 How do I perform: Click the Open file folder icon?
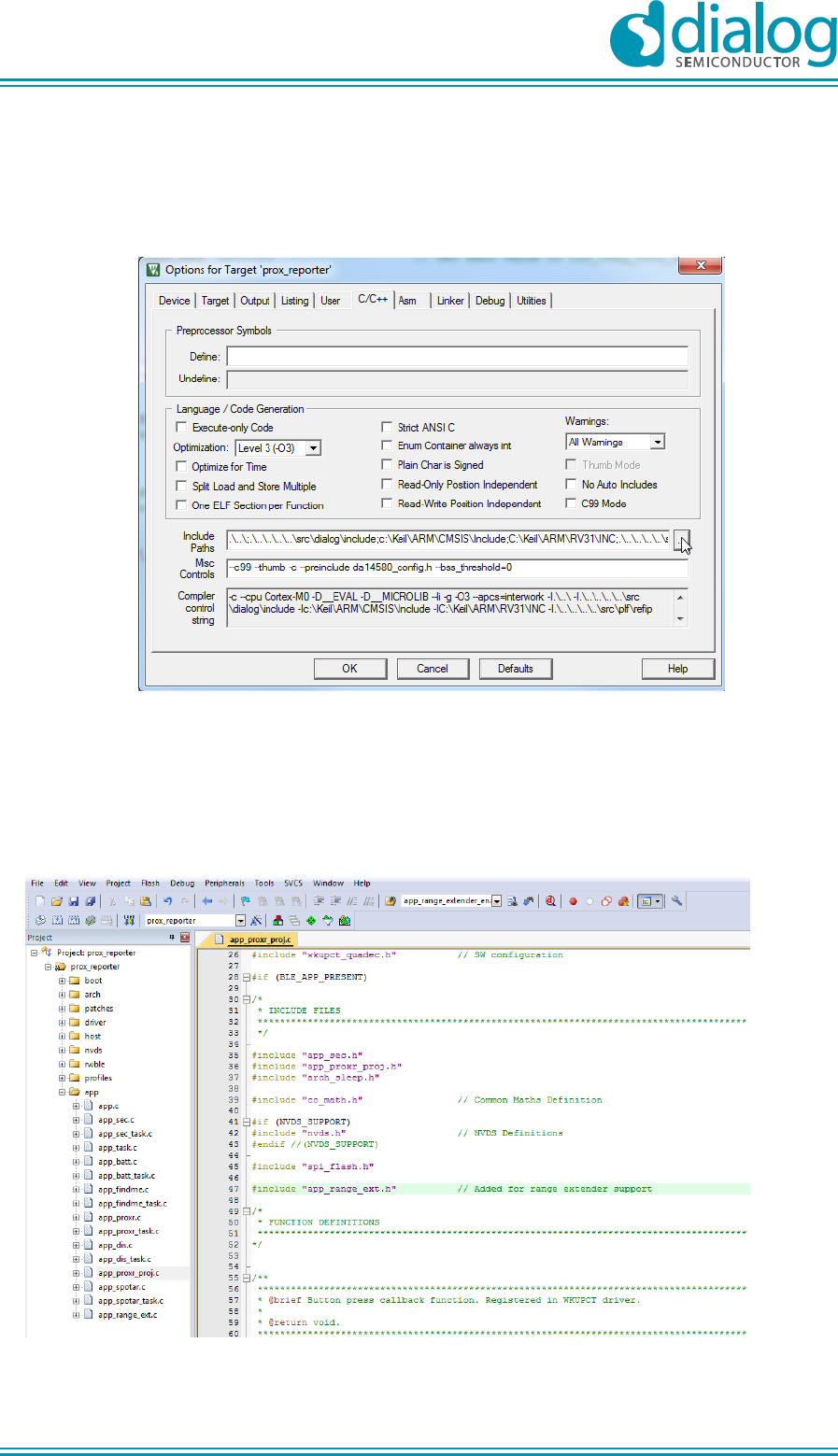point(57,901)
